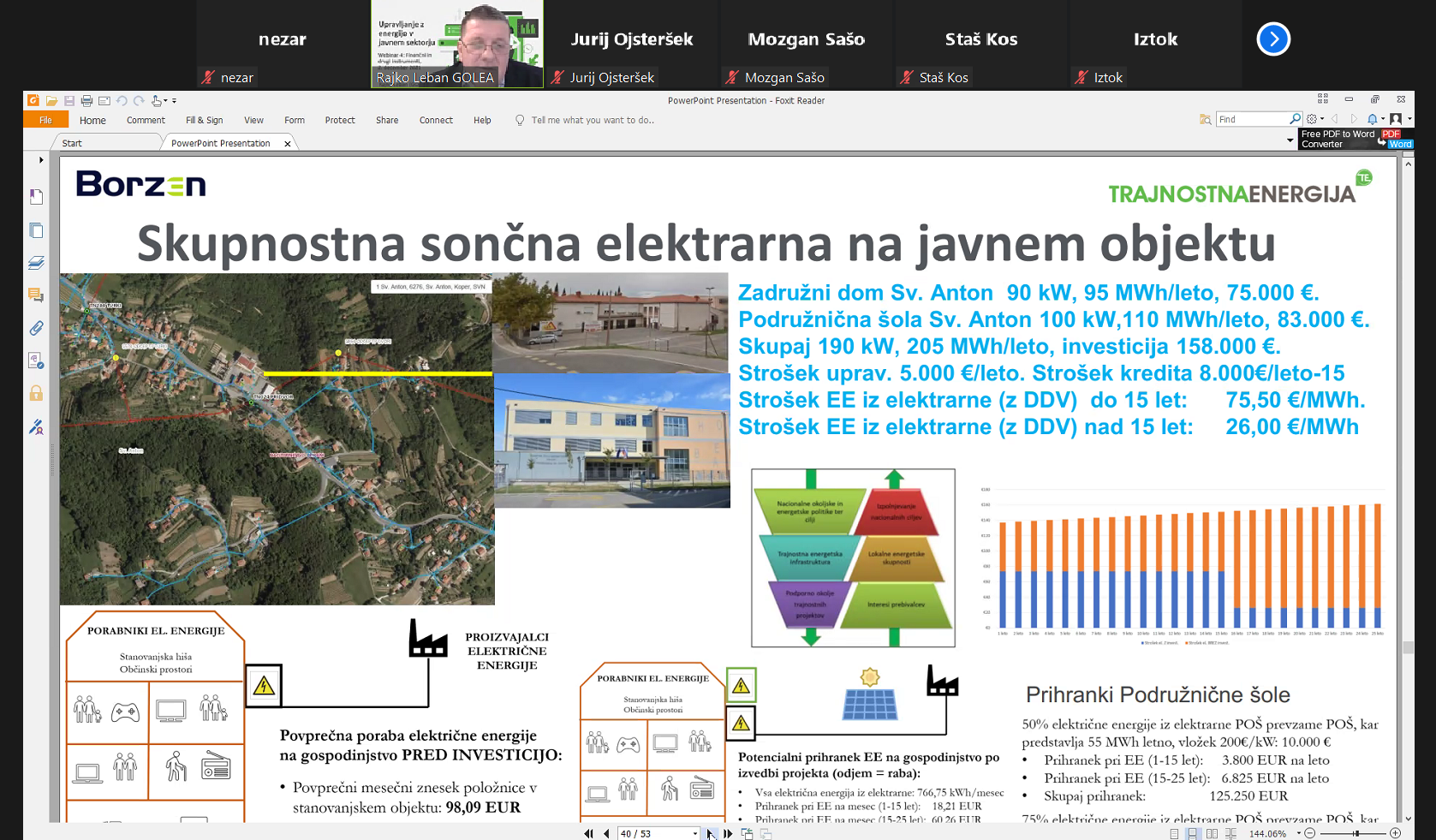Open the Bookmarks panel in left sidebar
The height and width of the screenshot is (840, 1436).
pyautogui.click(x=36, y=197)
